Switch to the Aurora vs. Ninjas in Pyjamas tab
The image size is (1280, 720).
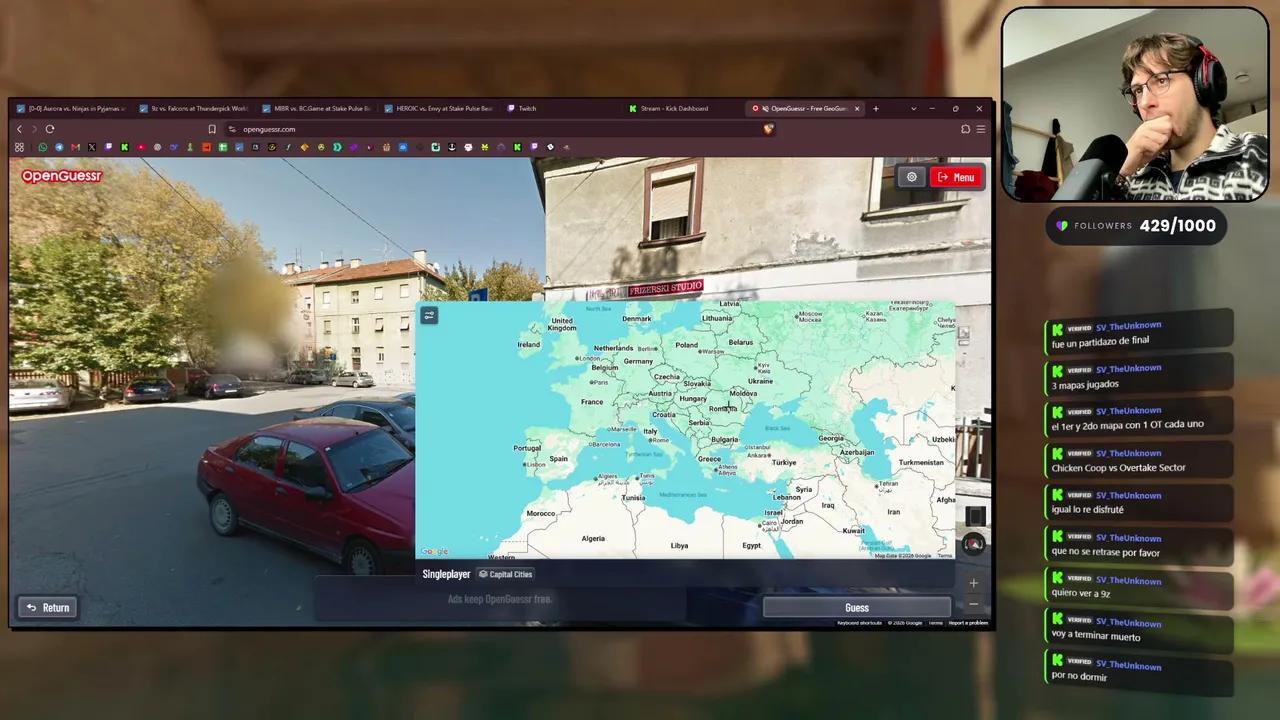[x=72, y=108]
